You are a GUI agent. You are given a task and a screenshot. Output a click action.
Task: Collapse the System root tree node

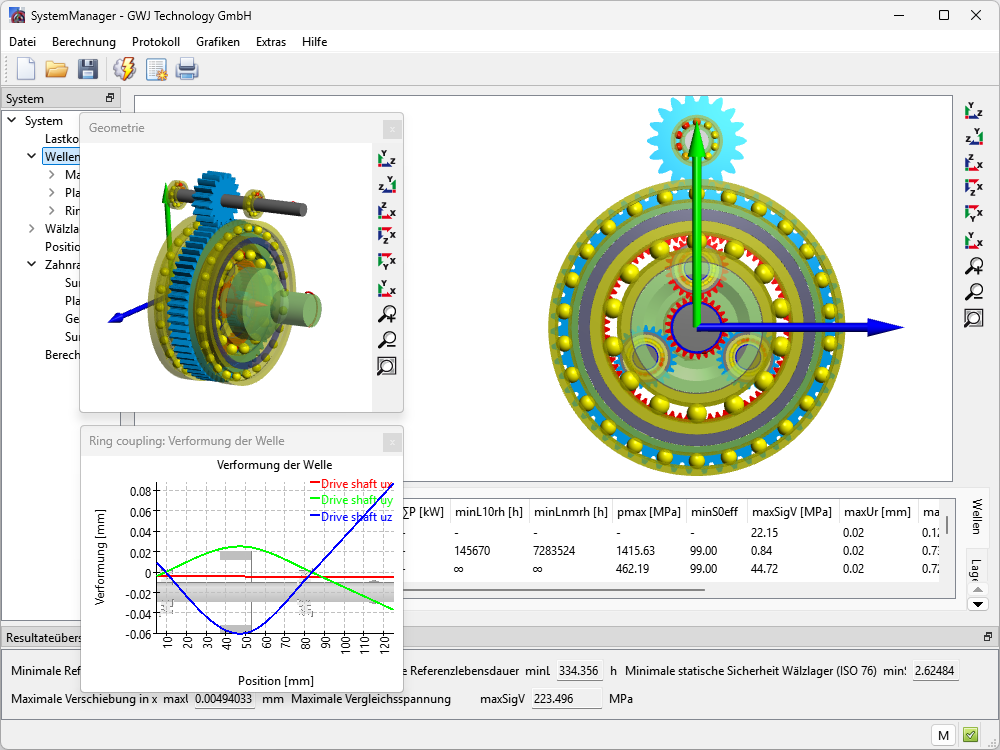click(x=12, y=121)
